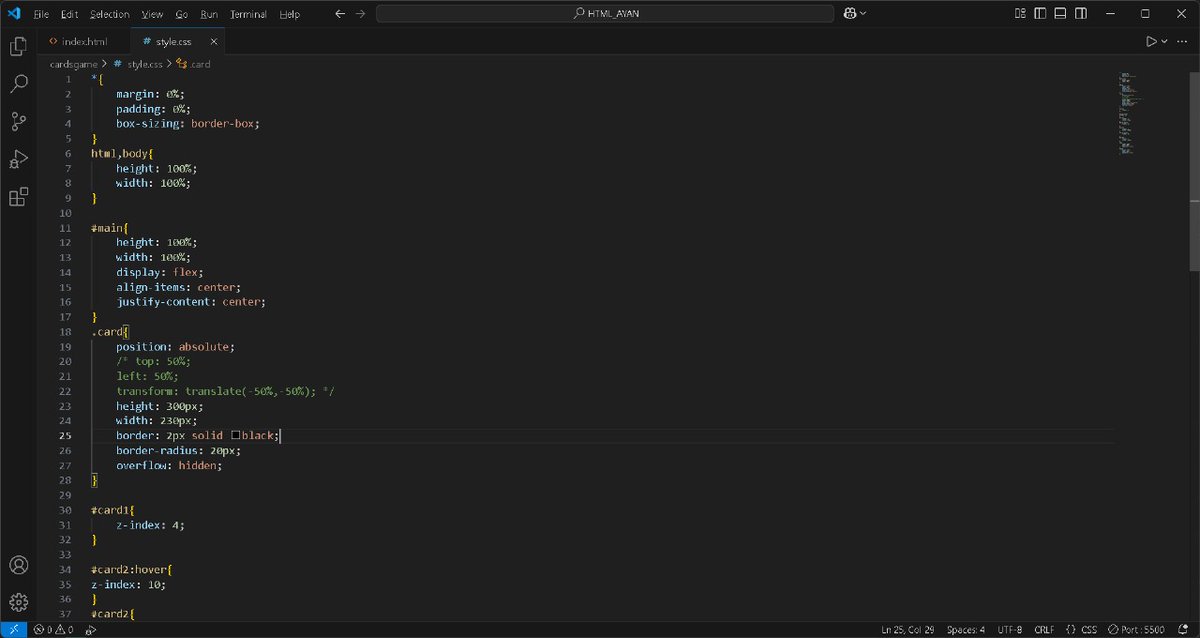1200x638 pixels.
Task: Close the style.css tab
Action: [x=213, y=42]
